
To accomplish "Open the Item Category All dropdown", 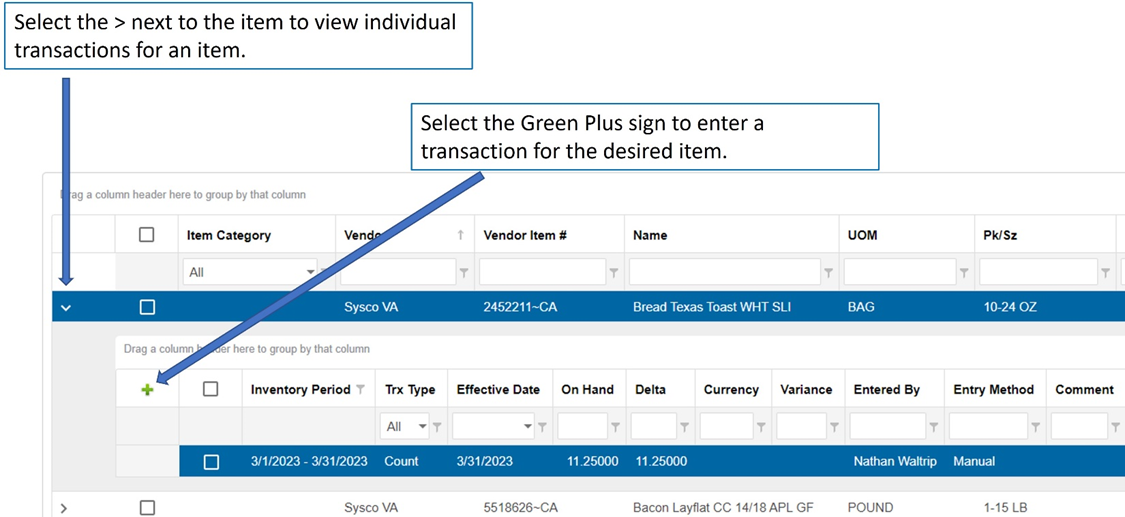I will [x=310, y=272].
